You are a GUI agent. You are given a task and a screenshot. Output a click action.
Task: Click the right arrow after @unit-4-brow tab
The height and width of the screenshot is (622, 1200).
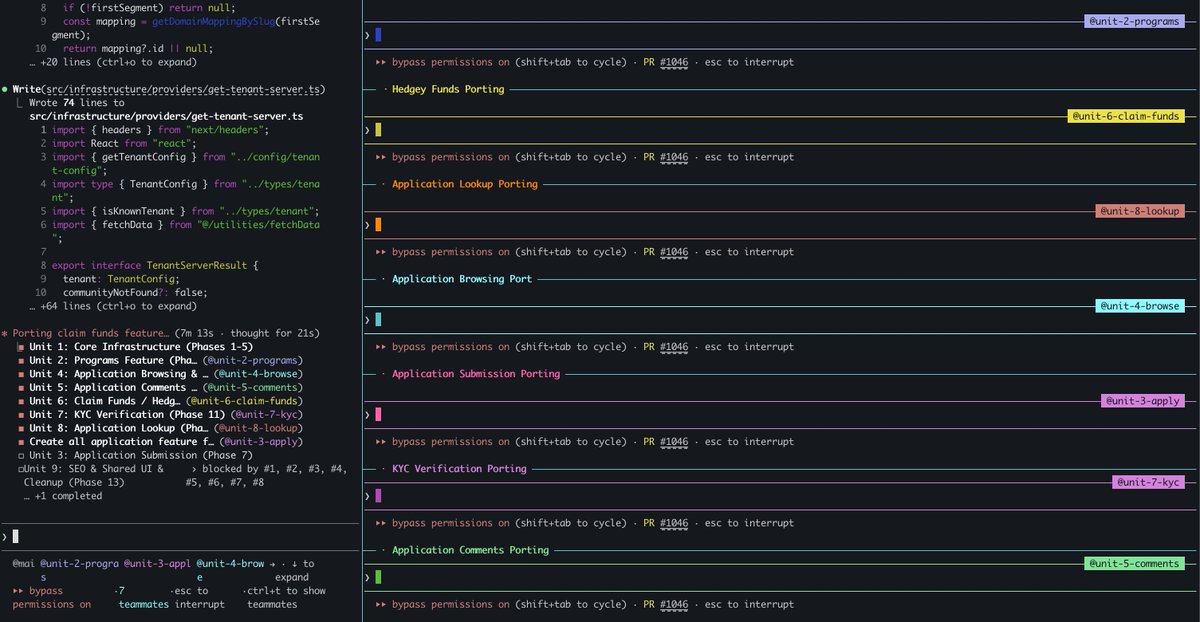(272, 564)
